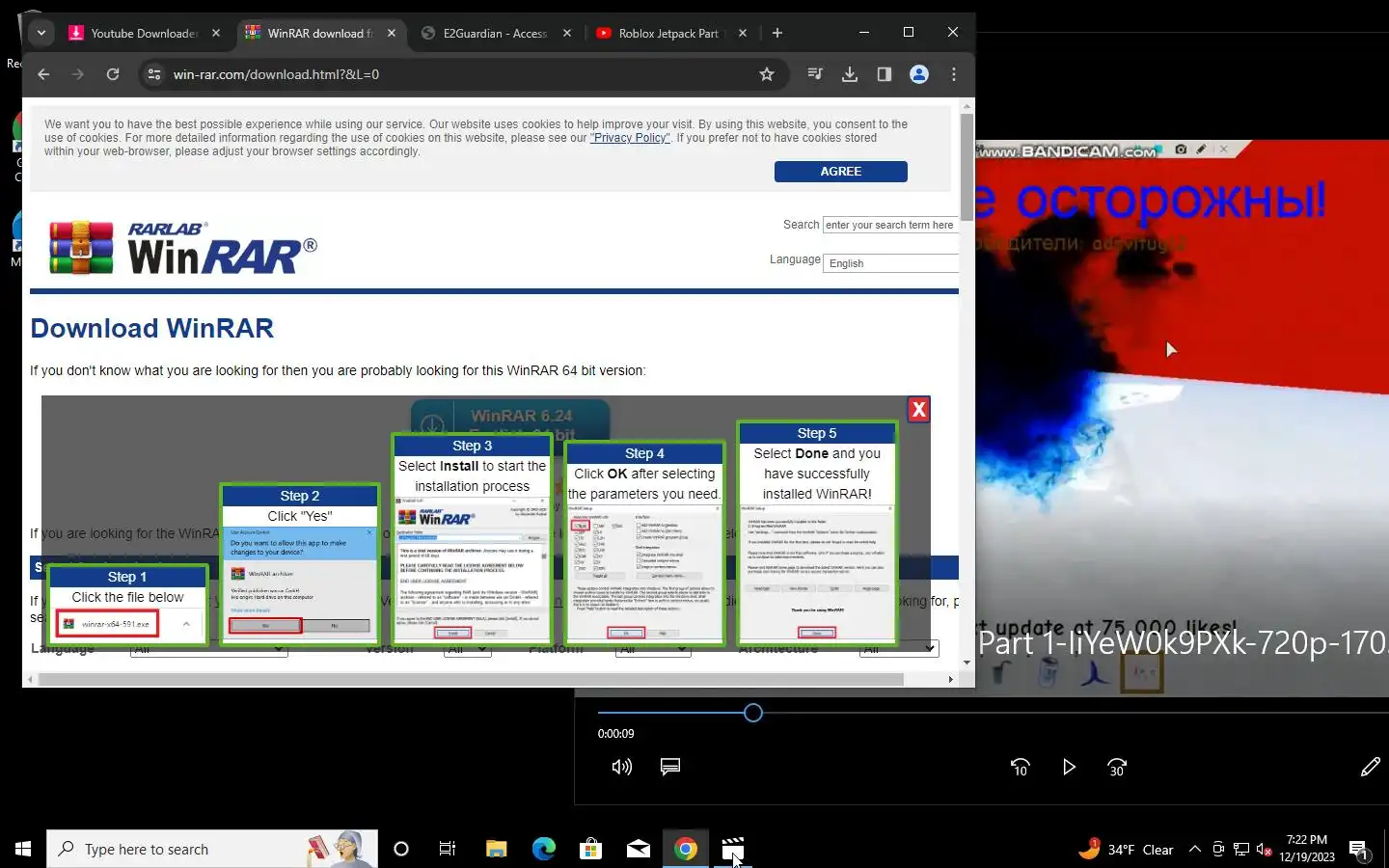Screen dimensions: 1389x868
Task: Go forward in Chrome
Action: (x=78, y=74)
